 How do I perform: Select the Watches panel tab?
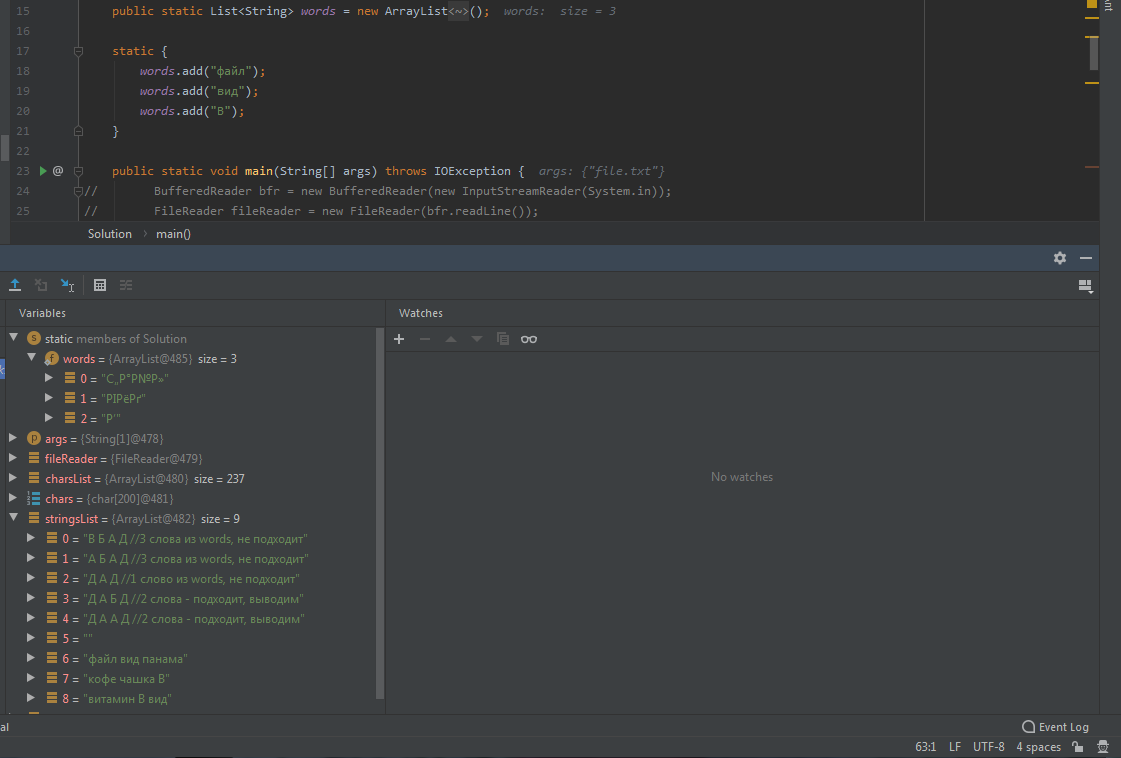[x=420, y=313]
